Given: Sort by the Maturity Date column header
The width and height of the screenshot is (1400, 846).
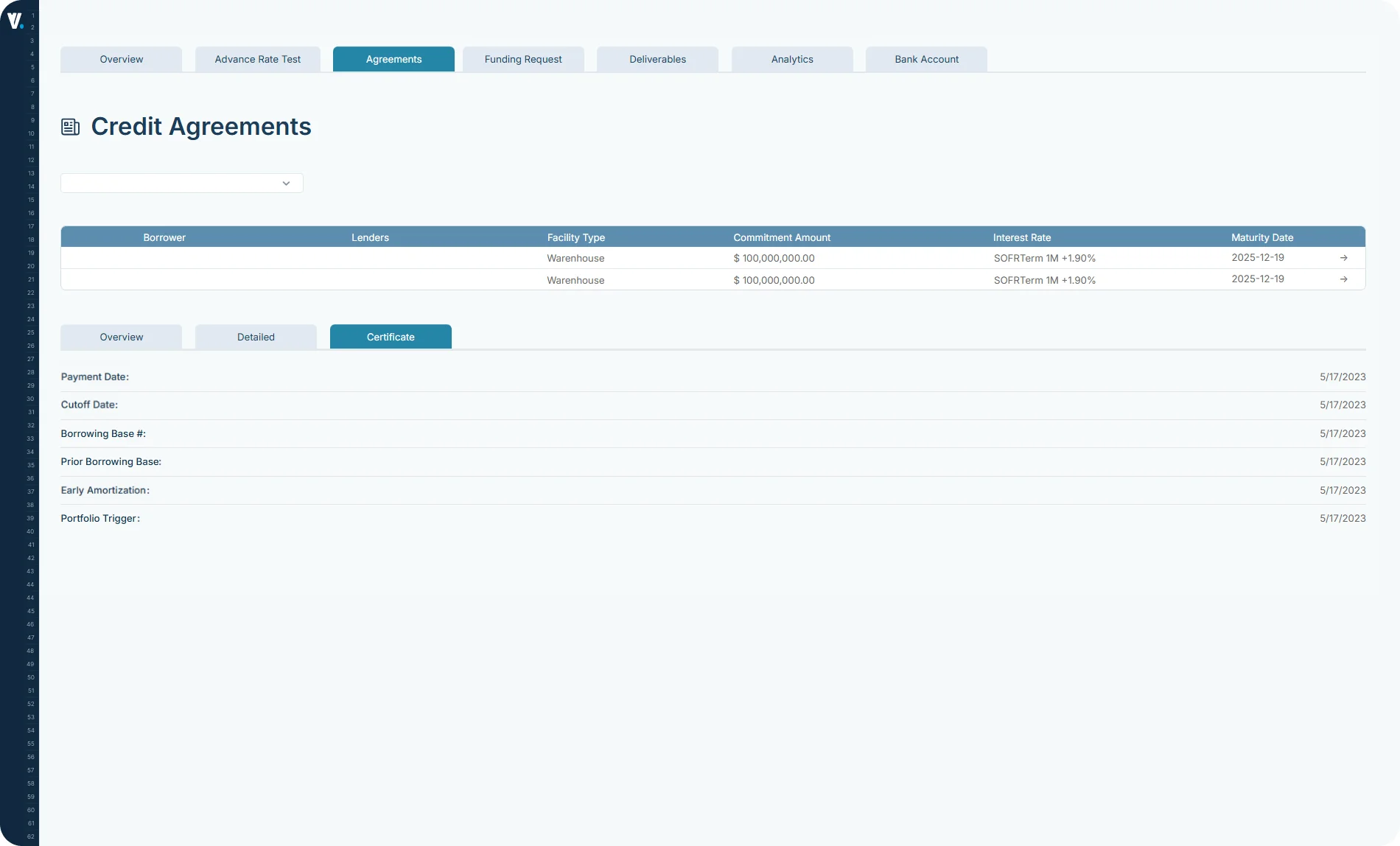Looking at the screenshot, I should (x=1261, y=237).
